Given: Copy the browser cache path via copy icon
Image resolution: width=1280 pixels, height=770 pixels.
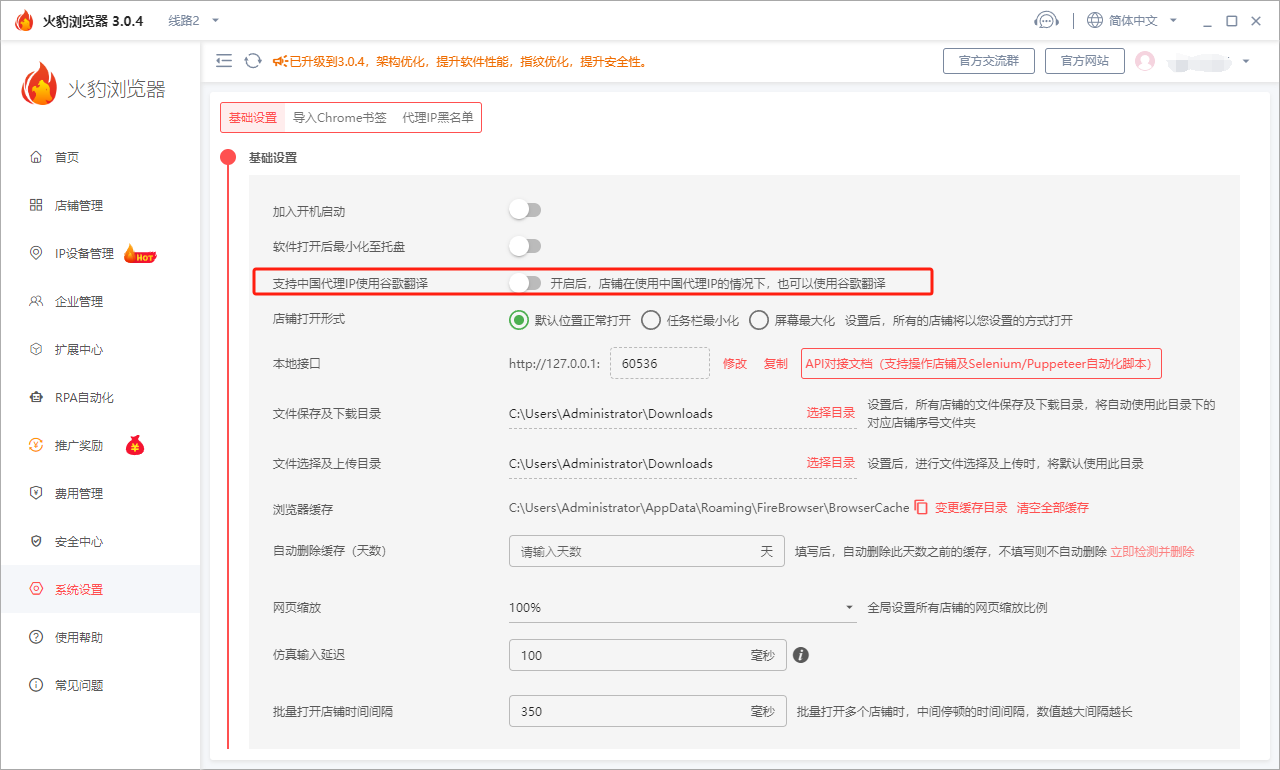Looking at the screenshot, I should coord(919,507).
